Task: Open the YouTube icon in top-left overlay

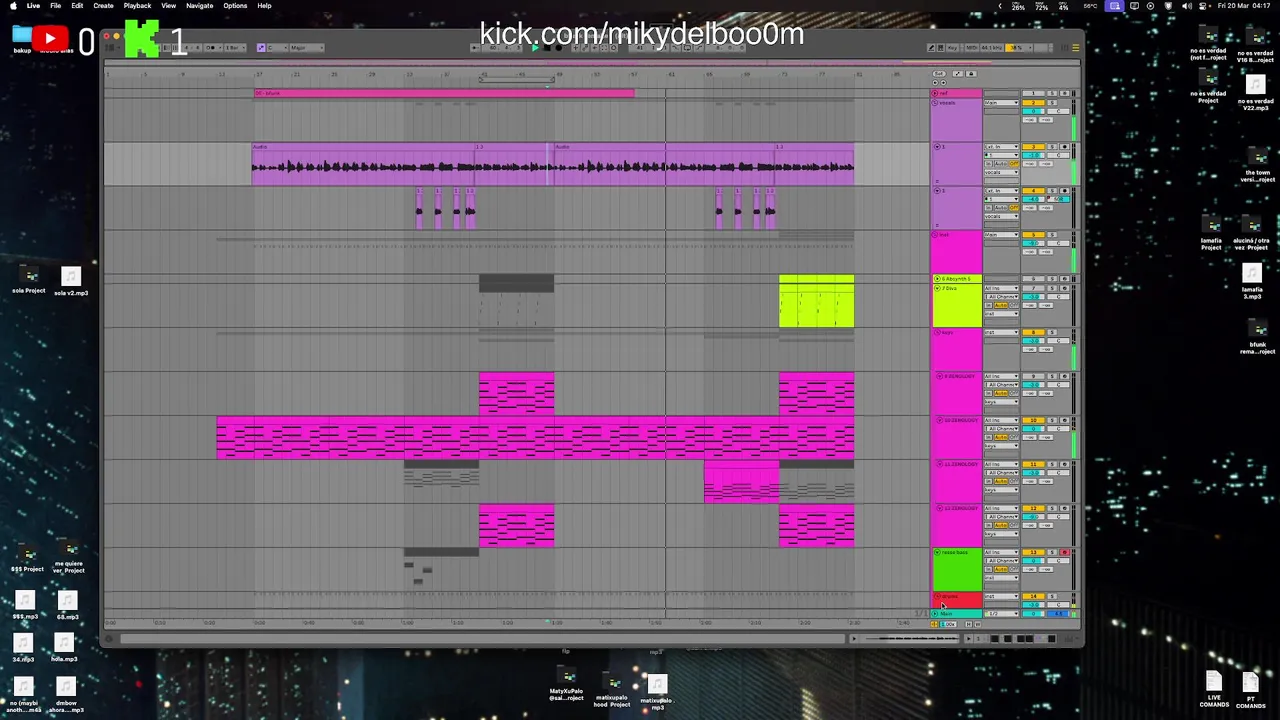Action: [49, 39]
